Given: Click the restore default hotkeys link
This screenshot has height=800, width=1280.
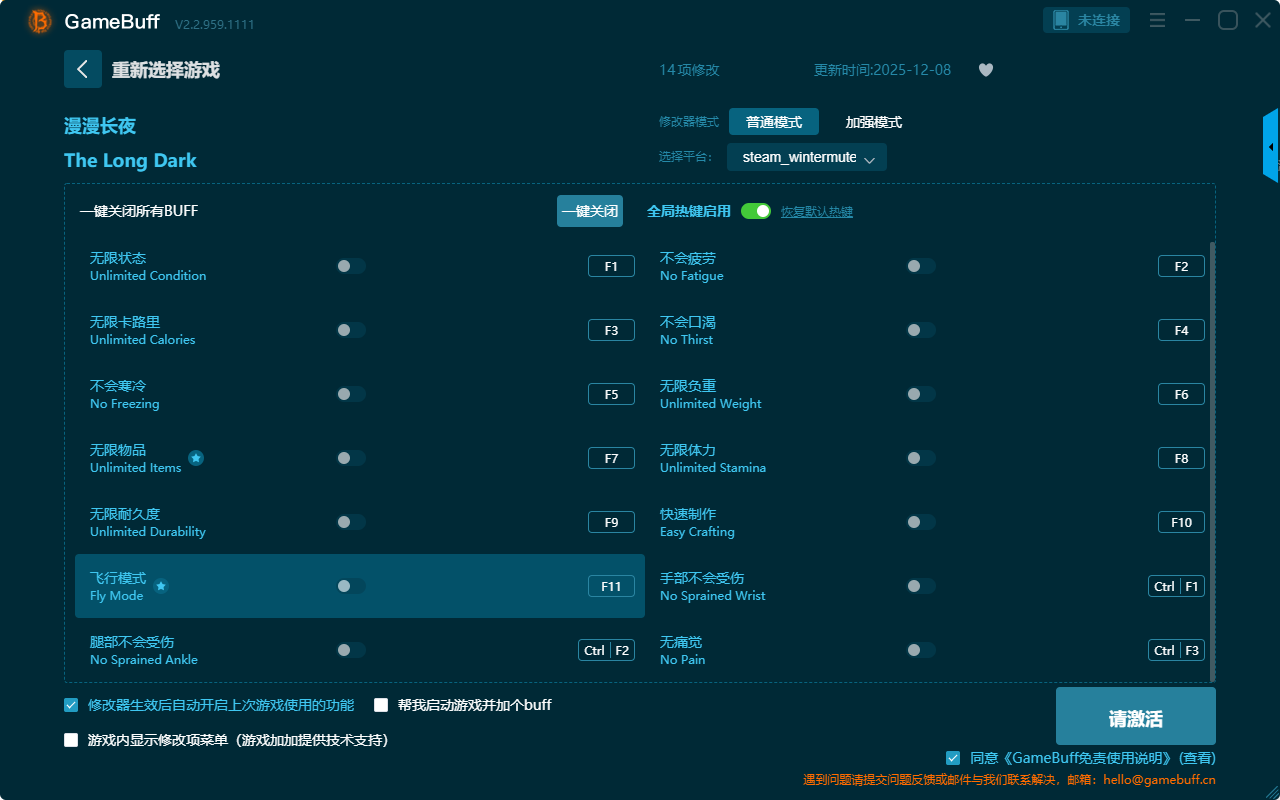Looking at the screenshot, I should pos(816,212).
